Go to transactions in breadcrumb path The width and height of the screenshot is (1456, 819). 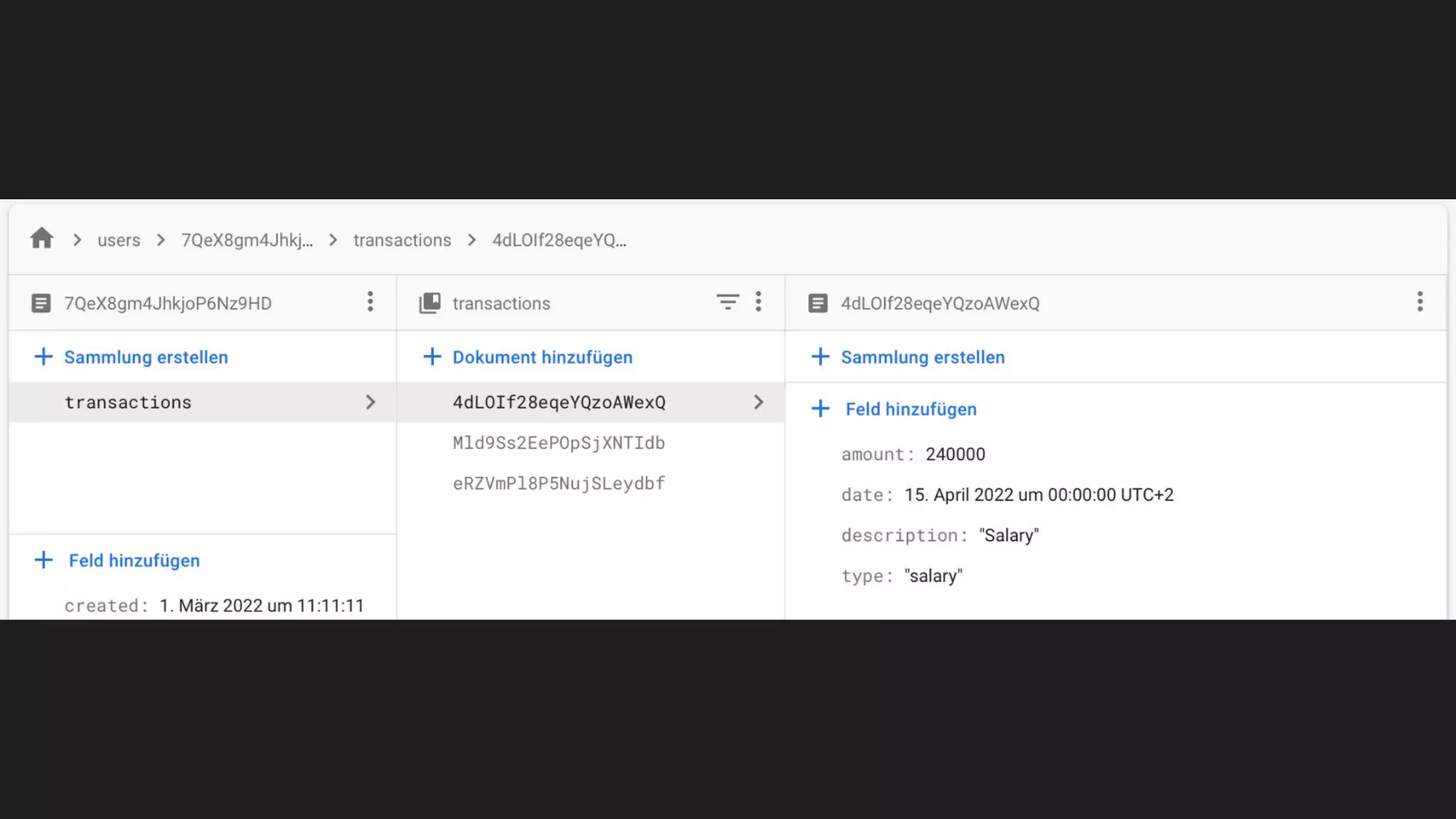pos(402,240)
